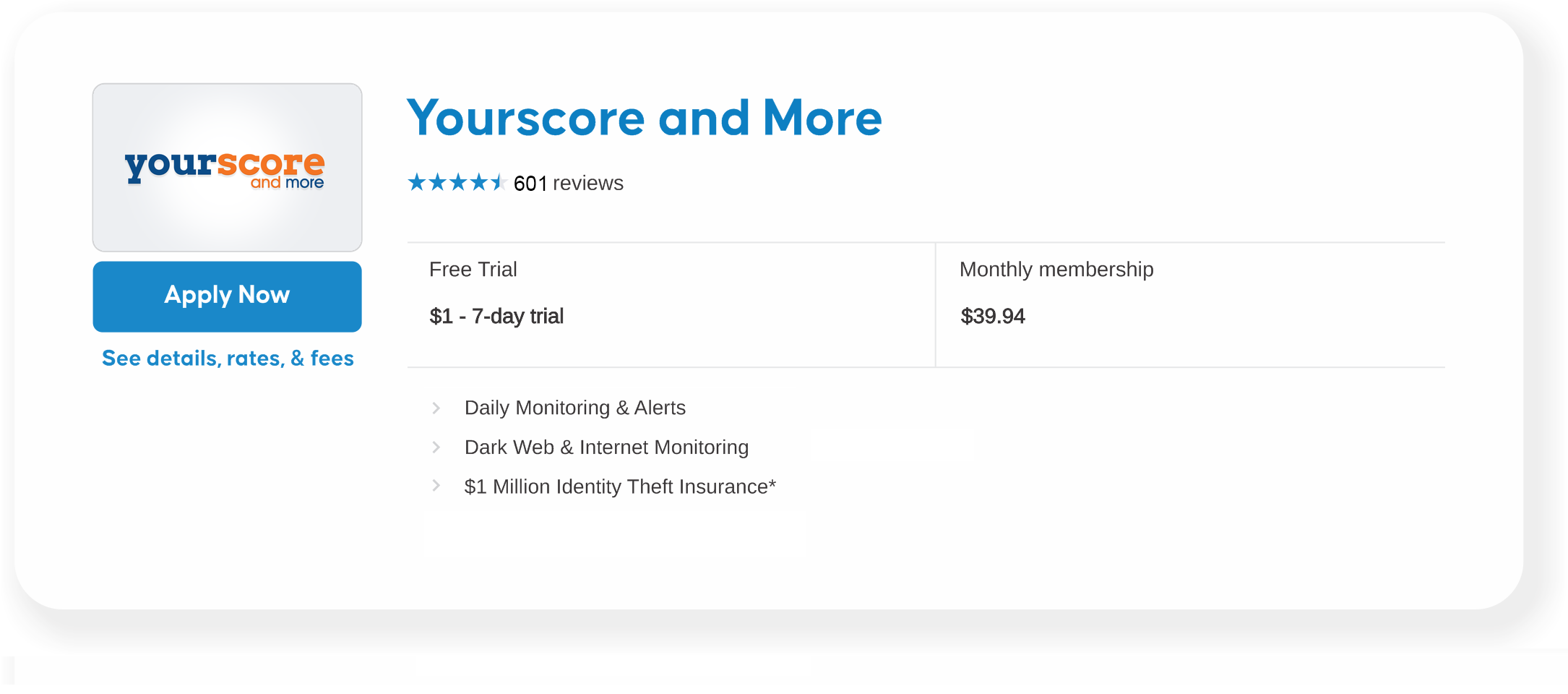This screenshot has width=1568, height=694.
Task: Click the half-filled fifth star
Action: point(499,182)
